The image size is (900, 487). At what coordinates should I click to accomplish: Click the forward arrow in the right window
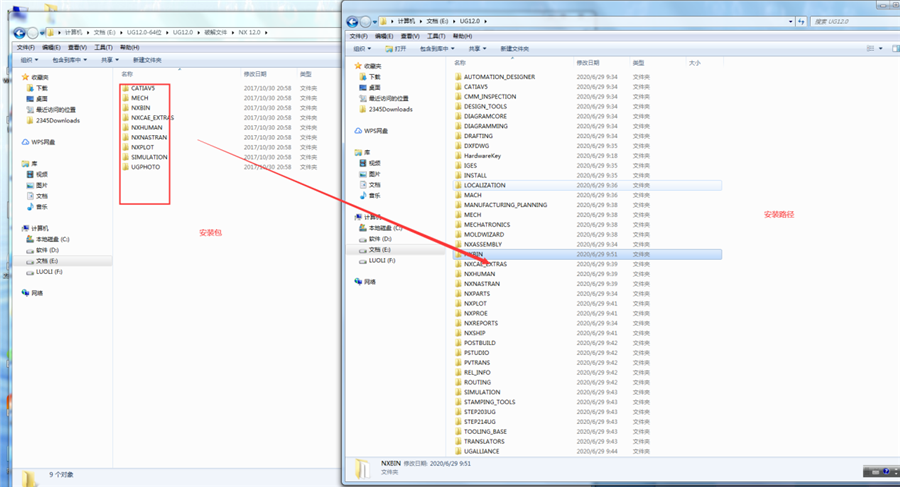[365, 22]
